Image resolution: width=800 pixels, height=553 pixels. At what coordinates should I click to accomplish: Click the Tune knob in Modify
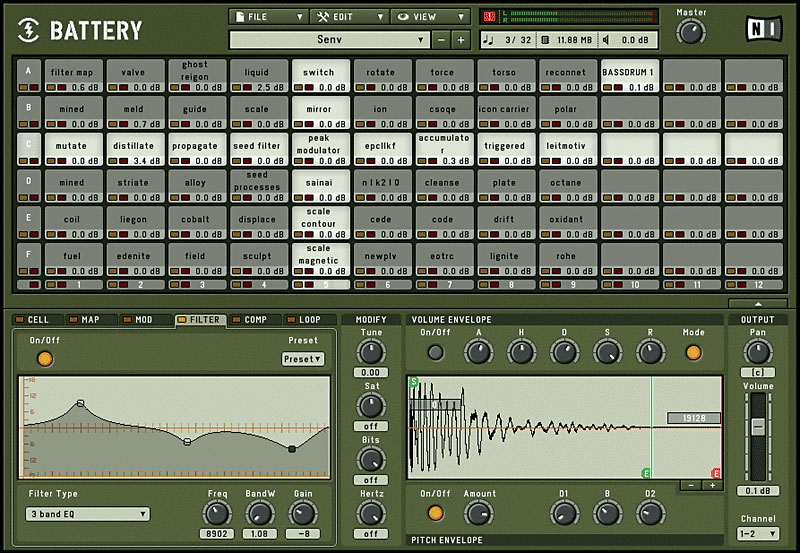(x=371, y=351)
